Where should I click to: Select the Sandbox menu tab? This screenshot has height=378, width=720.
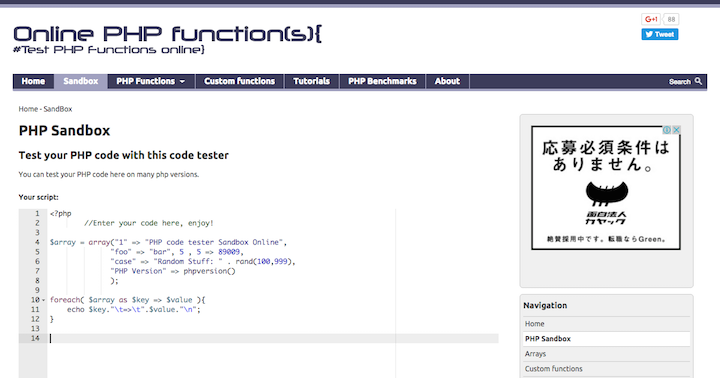(81, 81)
